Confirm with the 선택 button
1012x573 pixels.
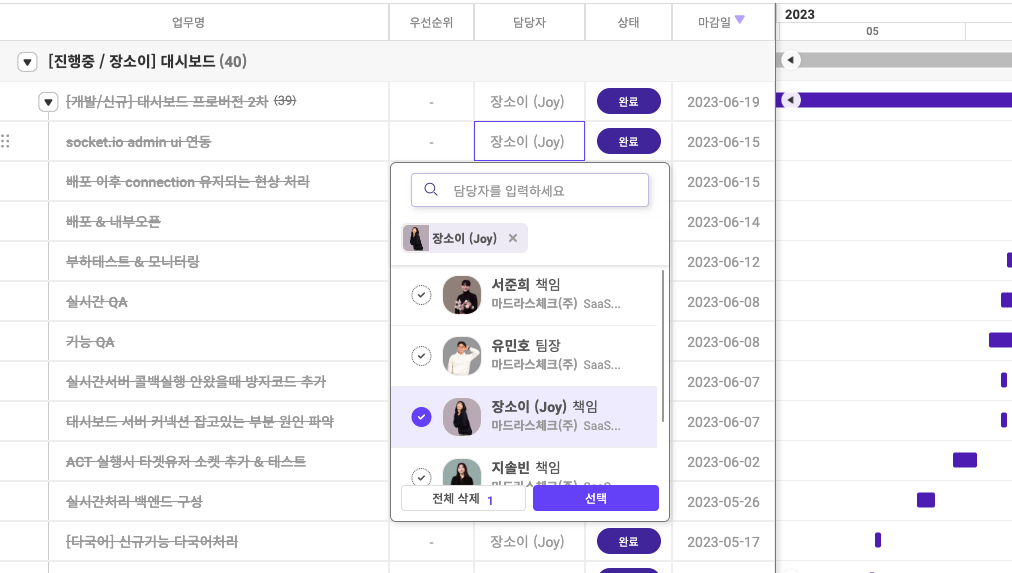tap(596, 498)
